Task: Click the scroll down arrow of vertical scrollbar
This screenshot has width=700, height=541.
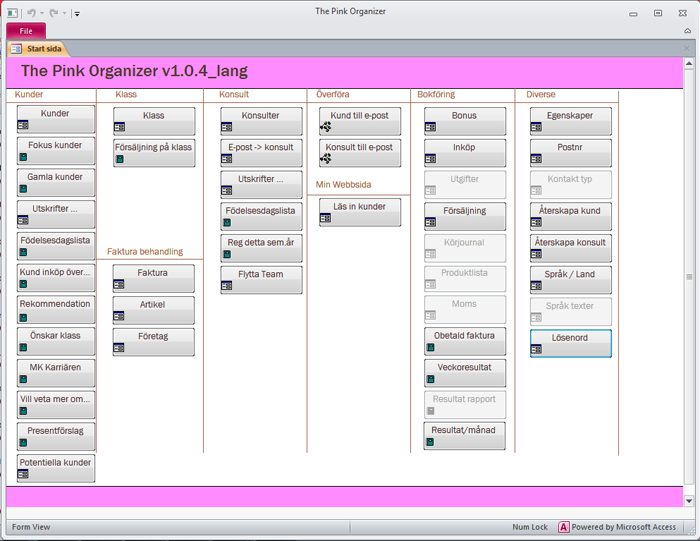Action: point(689,501)
